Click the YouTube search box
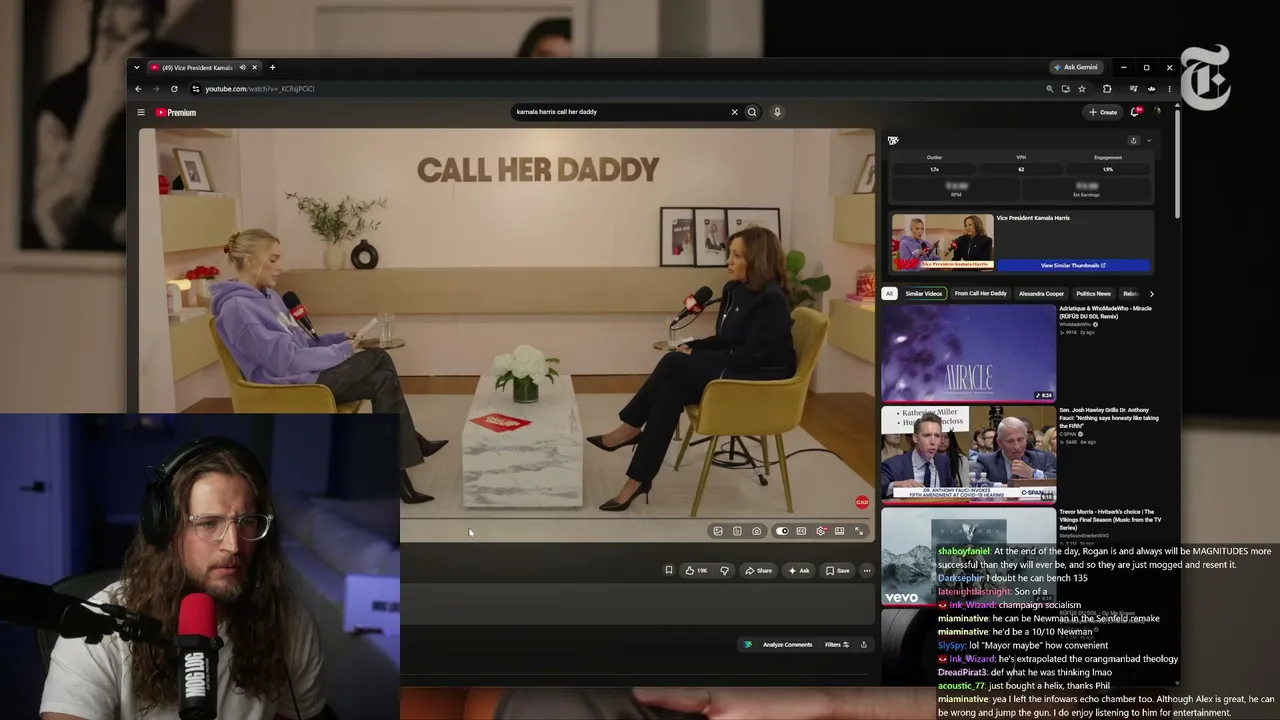The image size is (1280, 720). pyautogui.click(x=620, y=112)
